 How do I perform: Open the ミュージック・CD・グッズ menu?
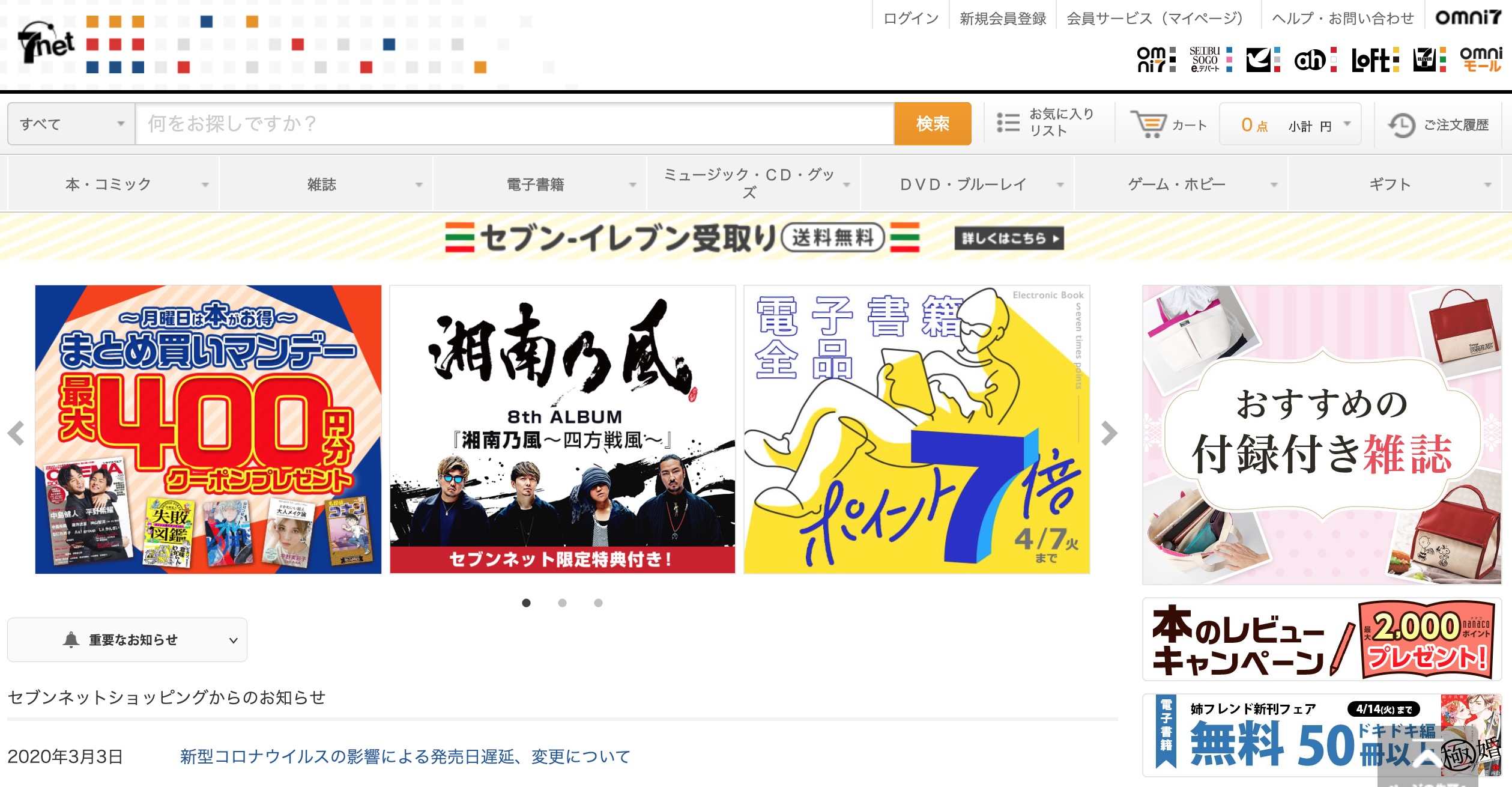point(754,184)
